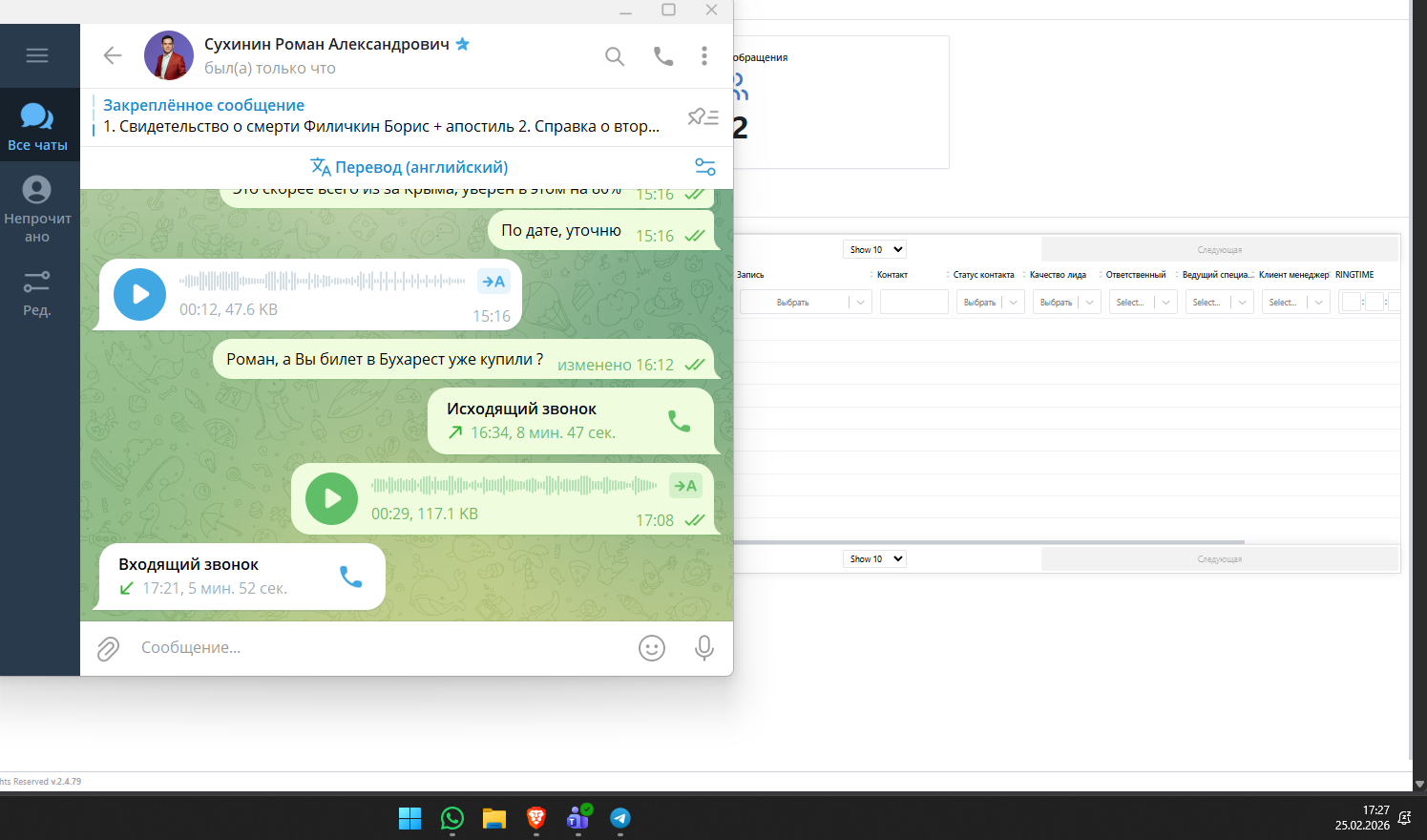Click the top Следующая pagination button

[x=1220, y=249]
